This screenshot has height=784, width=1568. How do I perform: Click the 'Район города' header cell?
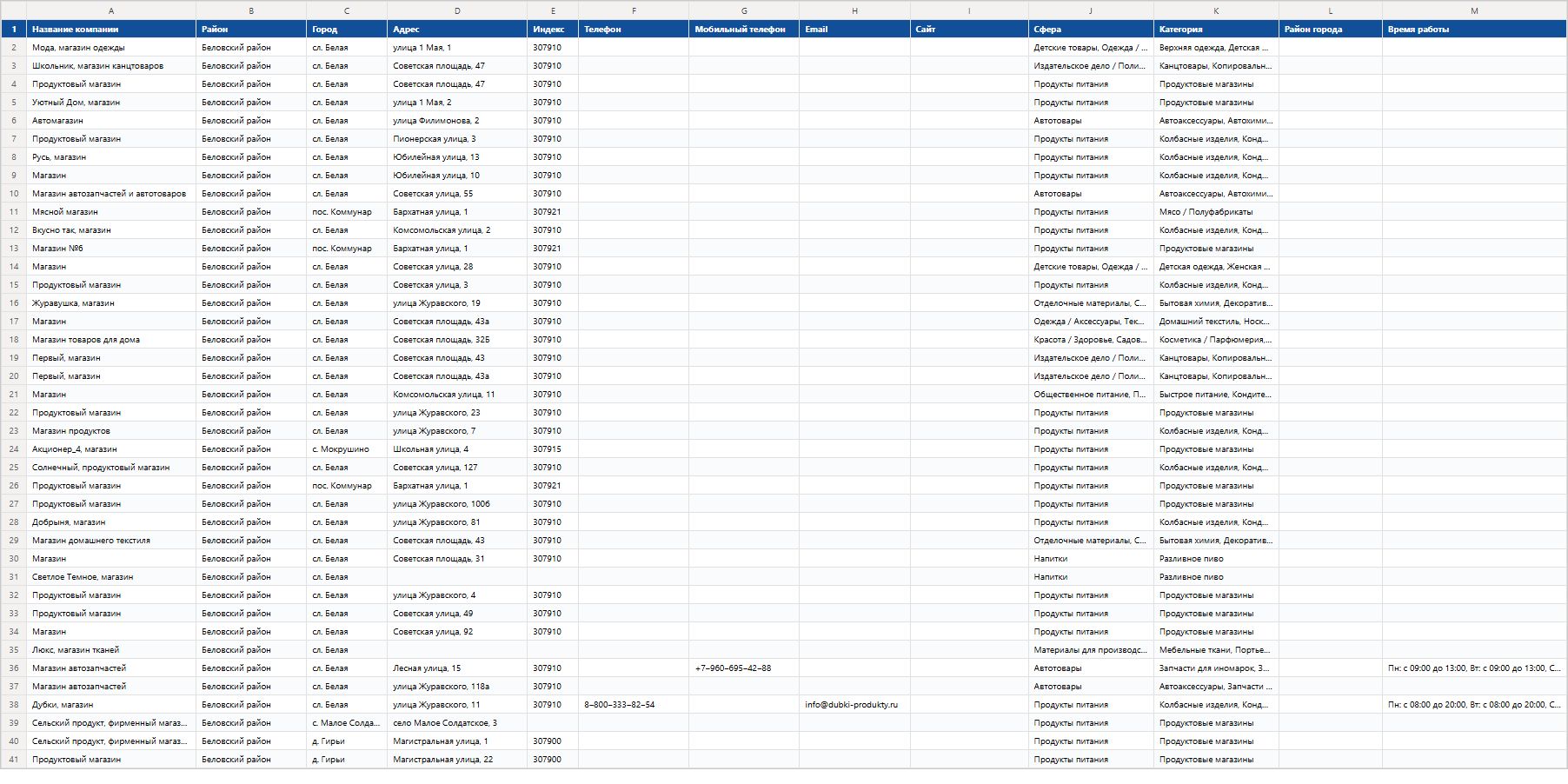tap(1330, 30)
